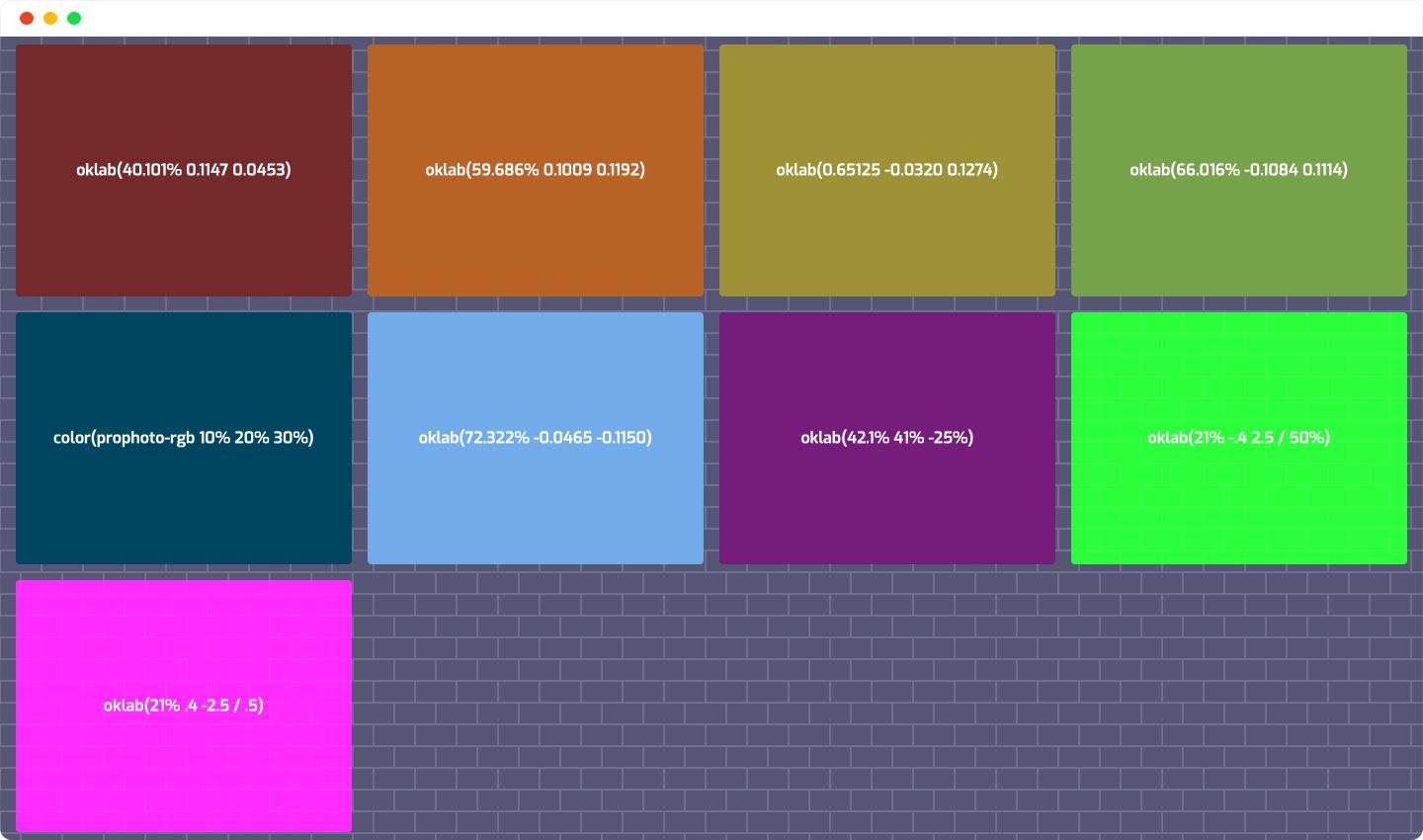Maximize the window with the green titlebar button
This screenshot has width=1423, height=840.
click(x=74, y=18)
